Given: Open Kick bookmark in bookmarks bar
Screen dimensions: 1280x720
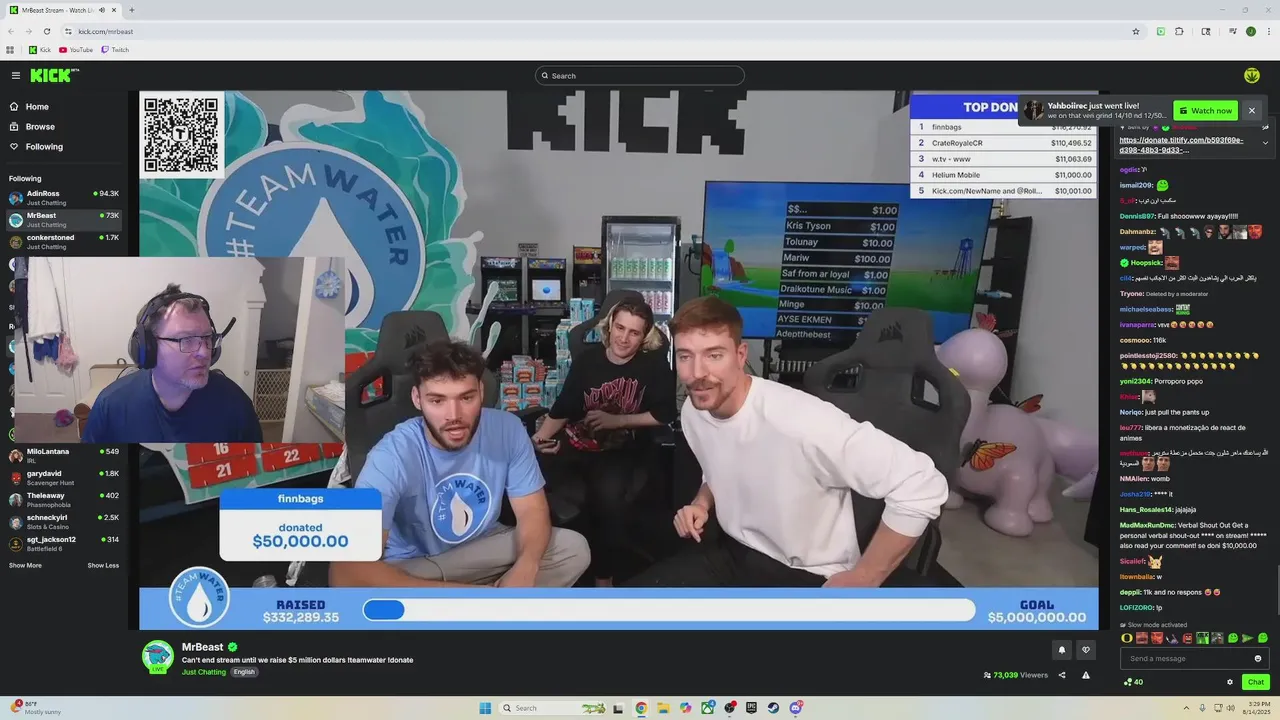Looking at the screenshot, I should (40, 49).
